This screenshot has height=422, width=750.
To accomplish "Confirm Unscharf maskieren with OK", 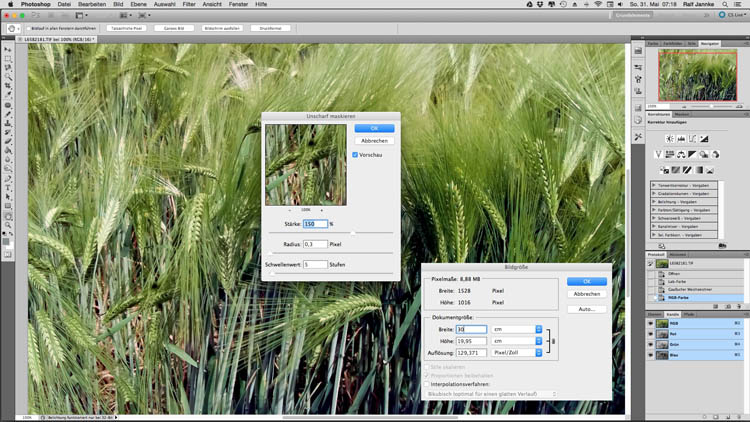I will [x=374, y=128].
